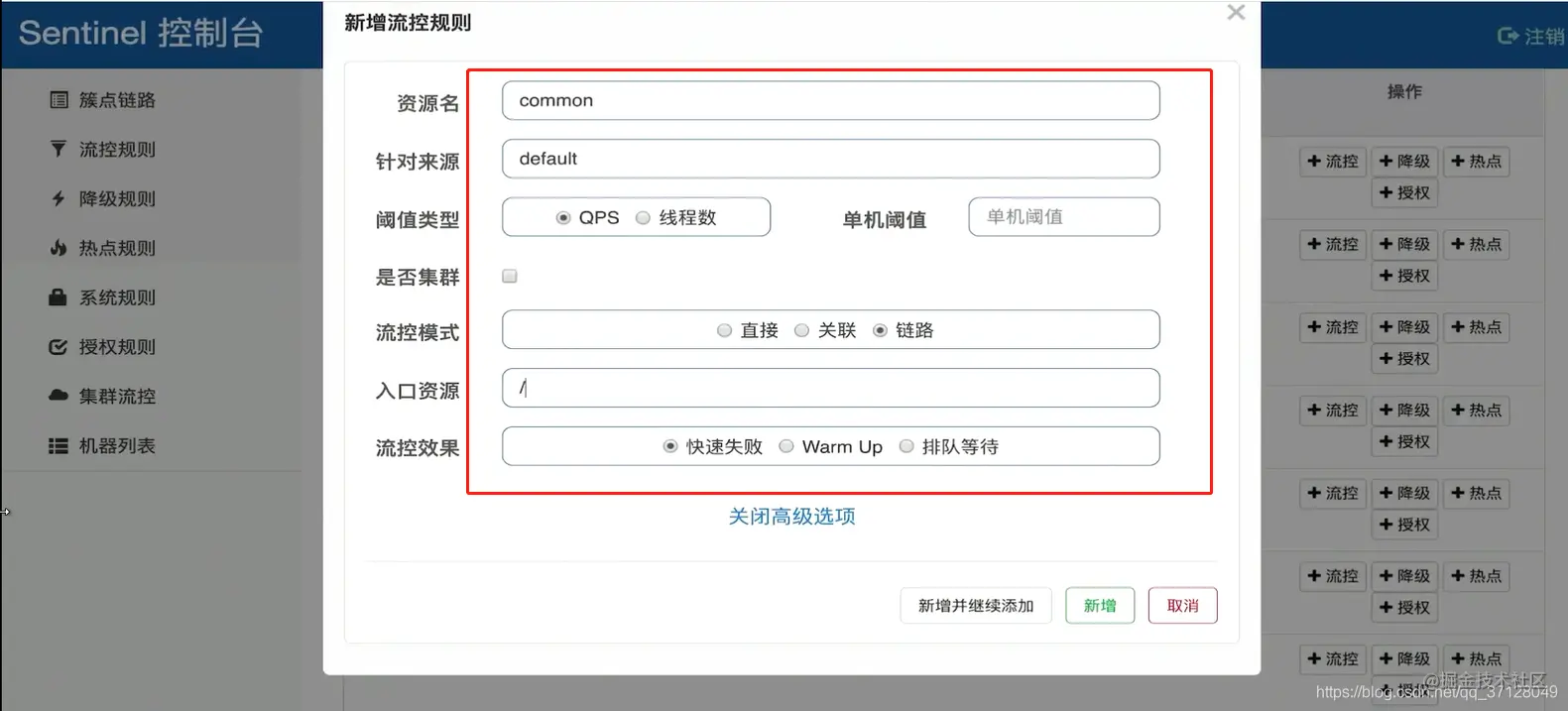Close the 新增流控规则 dialog with X
Screen dimensions: 1568x711
tap(1236, 12)
